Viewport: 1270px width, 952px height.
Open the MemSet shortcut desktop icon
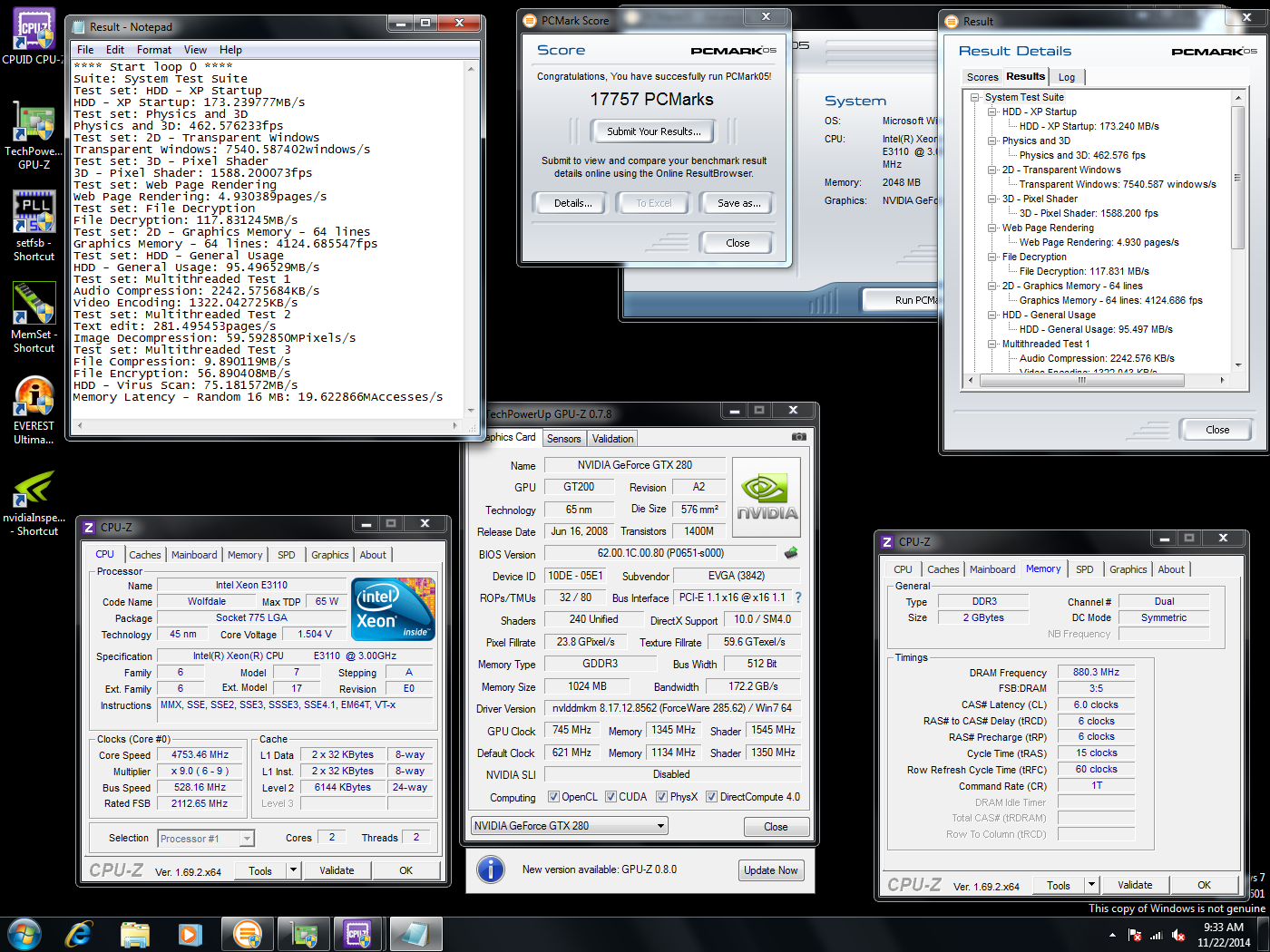[34, 317]
